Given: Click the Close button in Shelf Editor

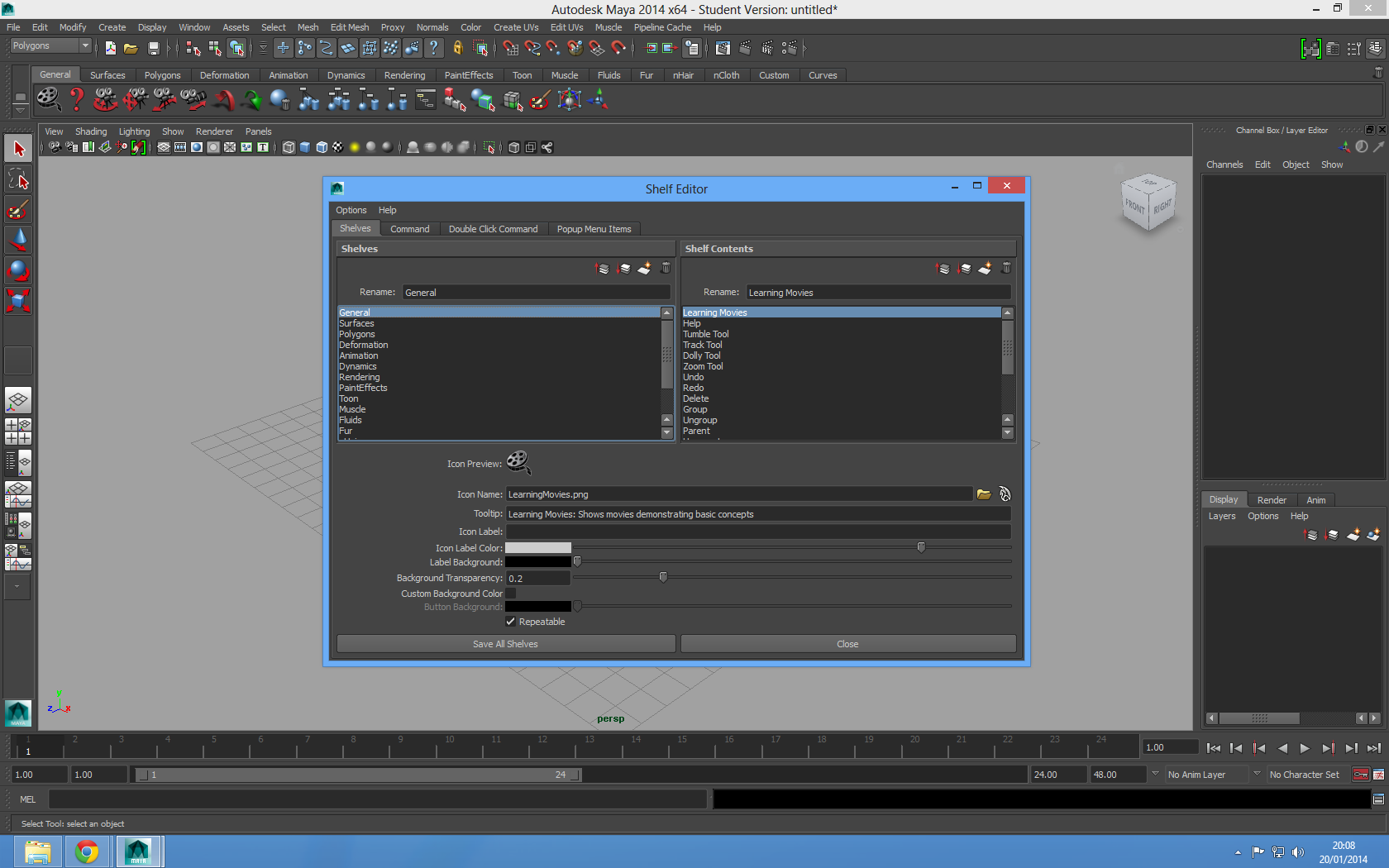Looking at the screenshot, I should pos(848,644).
